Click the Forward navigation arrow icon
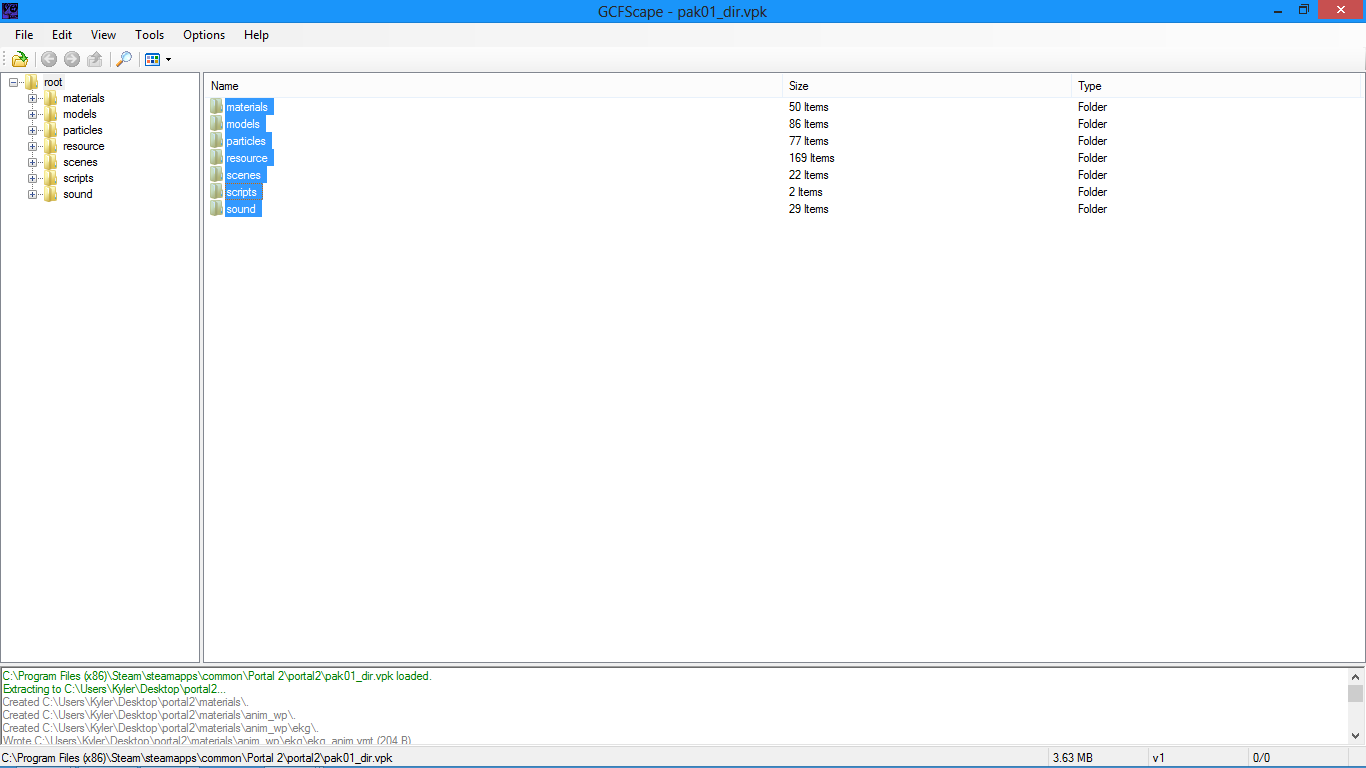Viewport: 1366px width, 768px height. pos(72,59)
